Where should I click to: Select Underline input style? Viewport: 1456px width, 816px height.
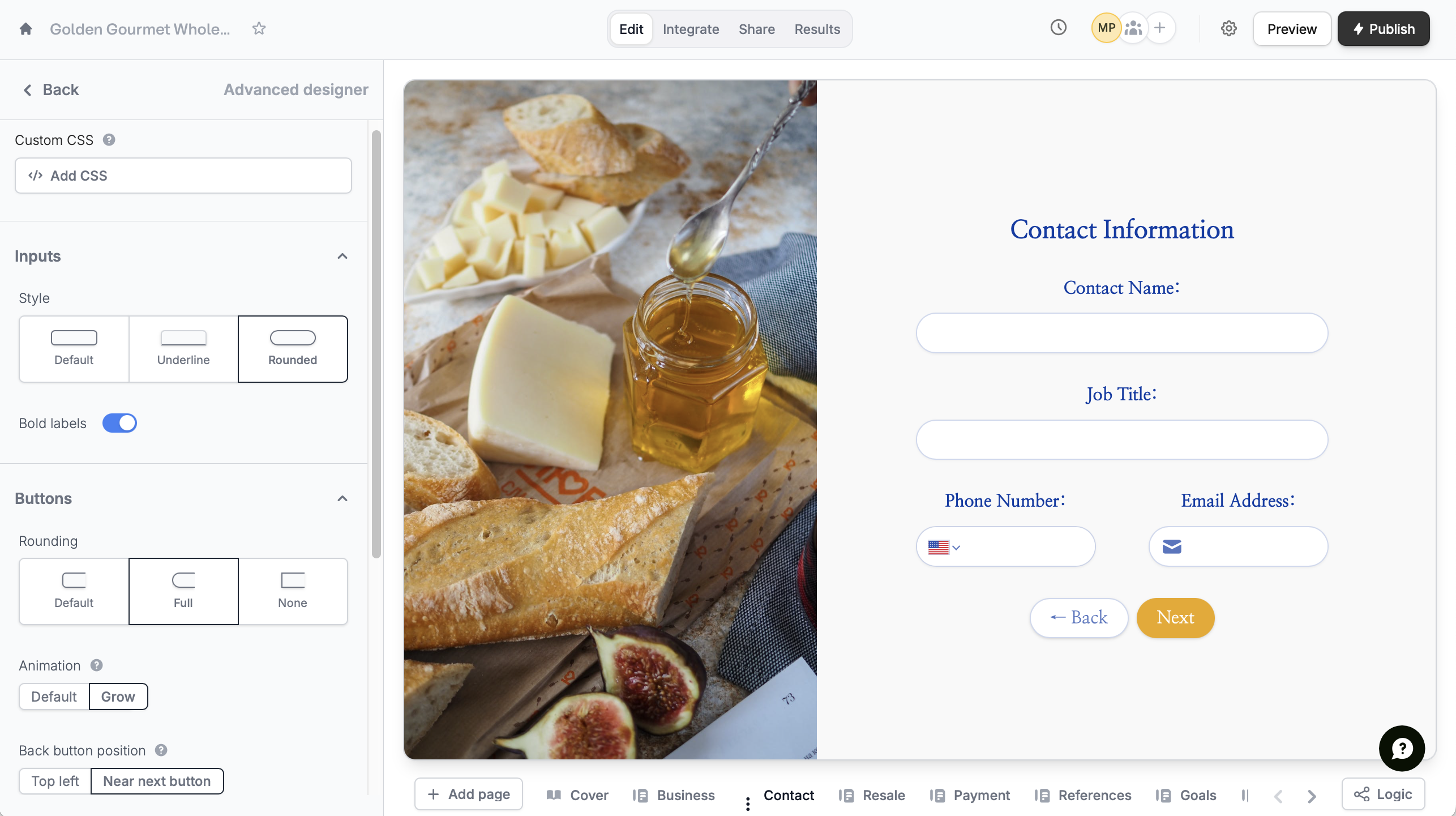click(x=183, y=349)
